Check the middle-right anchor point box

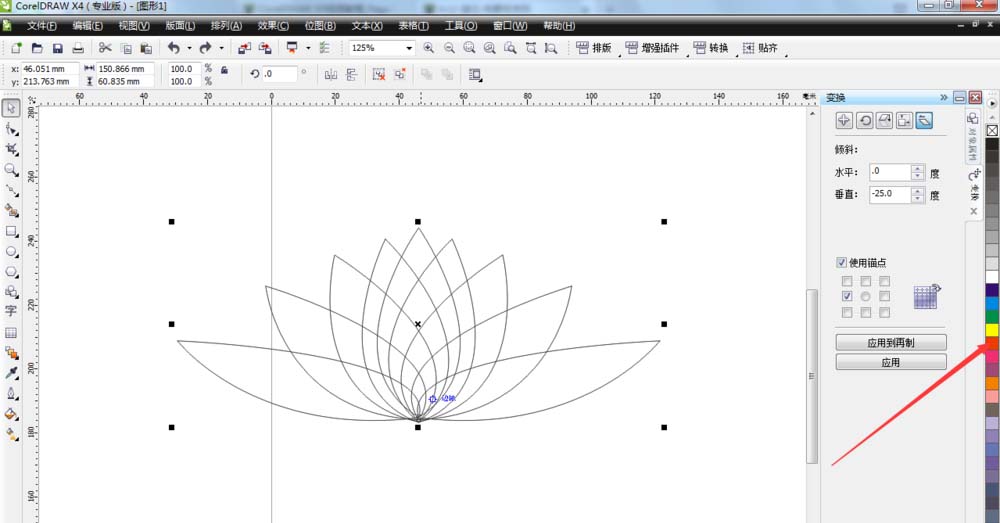[885, 296]
